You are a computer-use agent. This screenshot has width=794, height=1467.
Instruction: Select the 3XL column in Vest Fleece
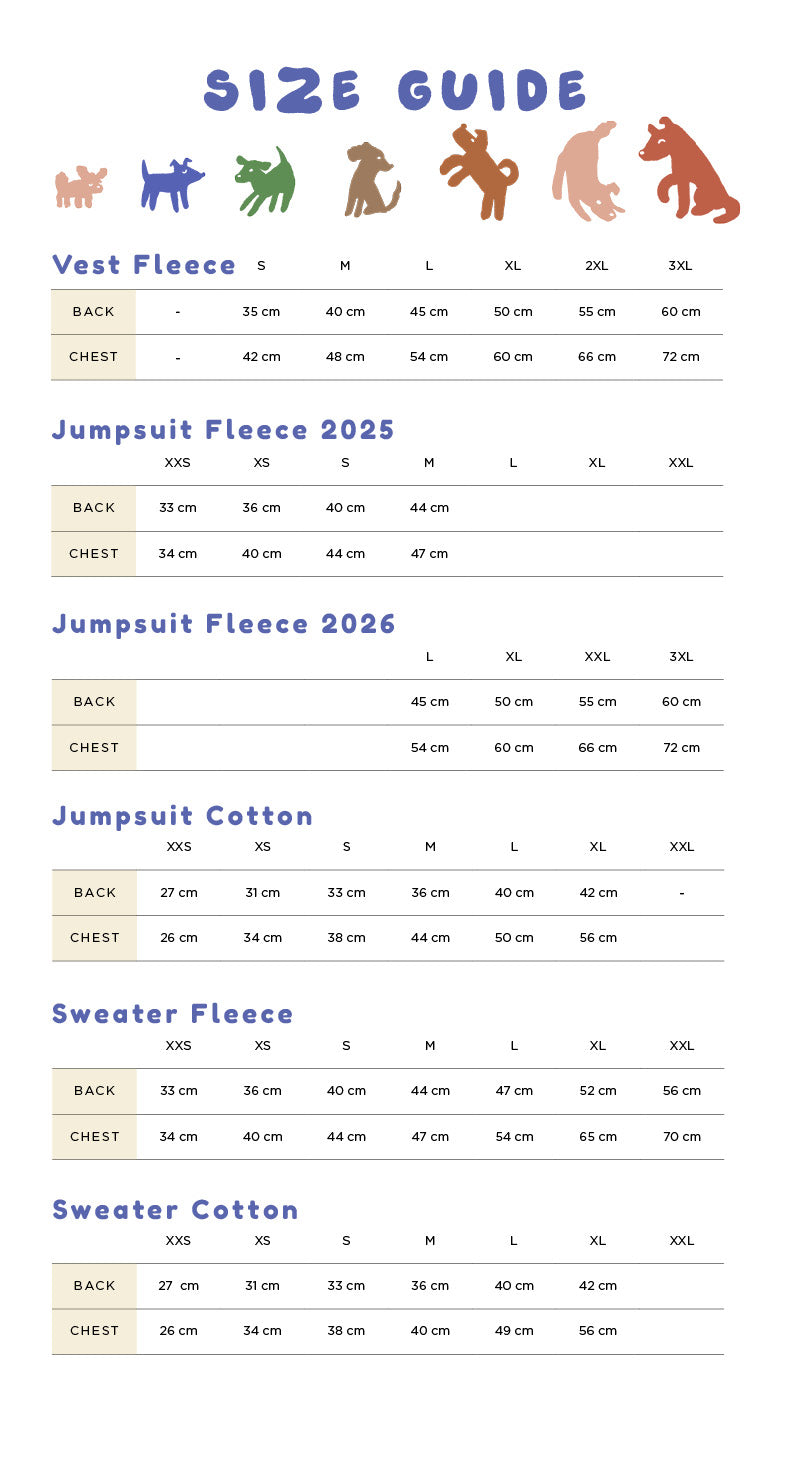click(x=680, y=266)
